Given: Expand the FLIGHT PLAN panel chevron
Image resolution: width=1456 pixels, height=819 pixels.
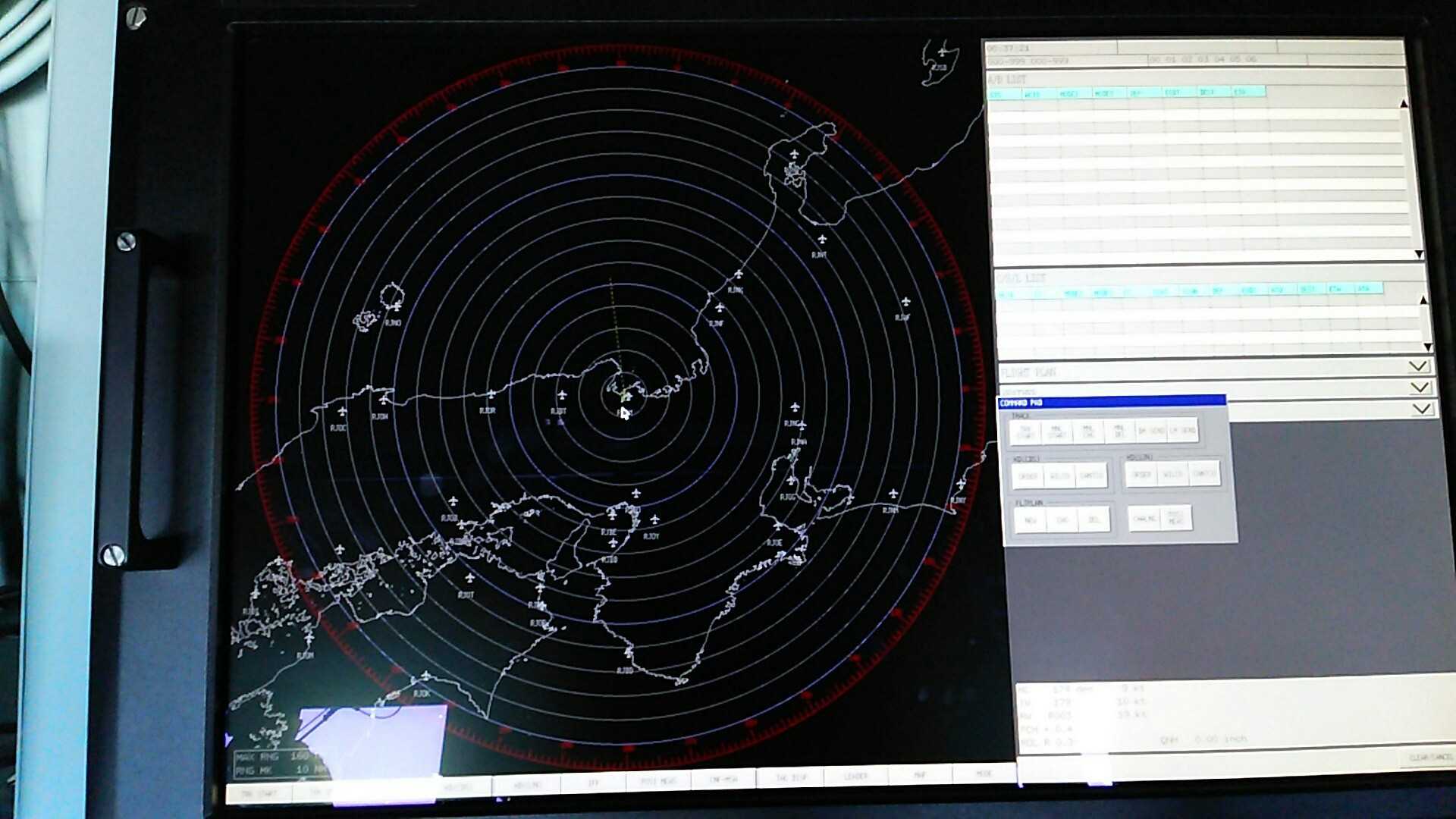Looking at the screenshot, I should pyautogui.click(x=1417, y=366).
